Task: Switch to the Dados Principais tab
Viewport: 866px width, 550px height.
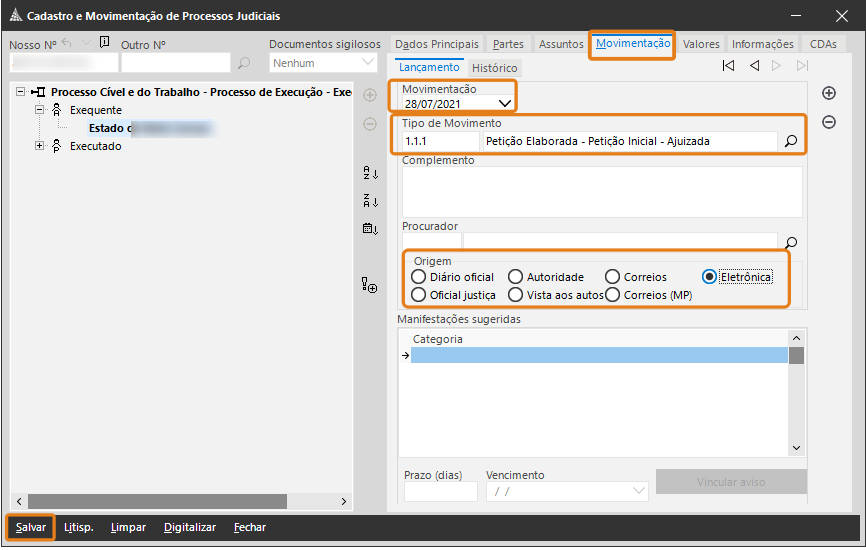Action: (436, 44)
